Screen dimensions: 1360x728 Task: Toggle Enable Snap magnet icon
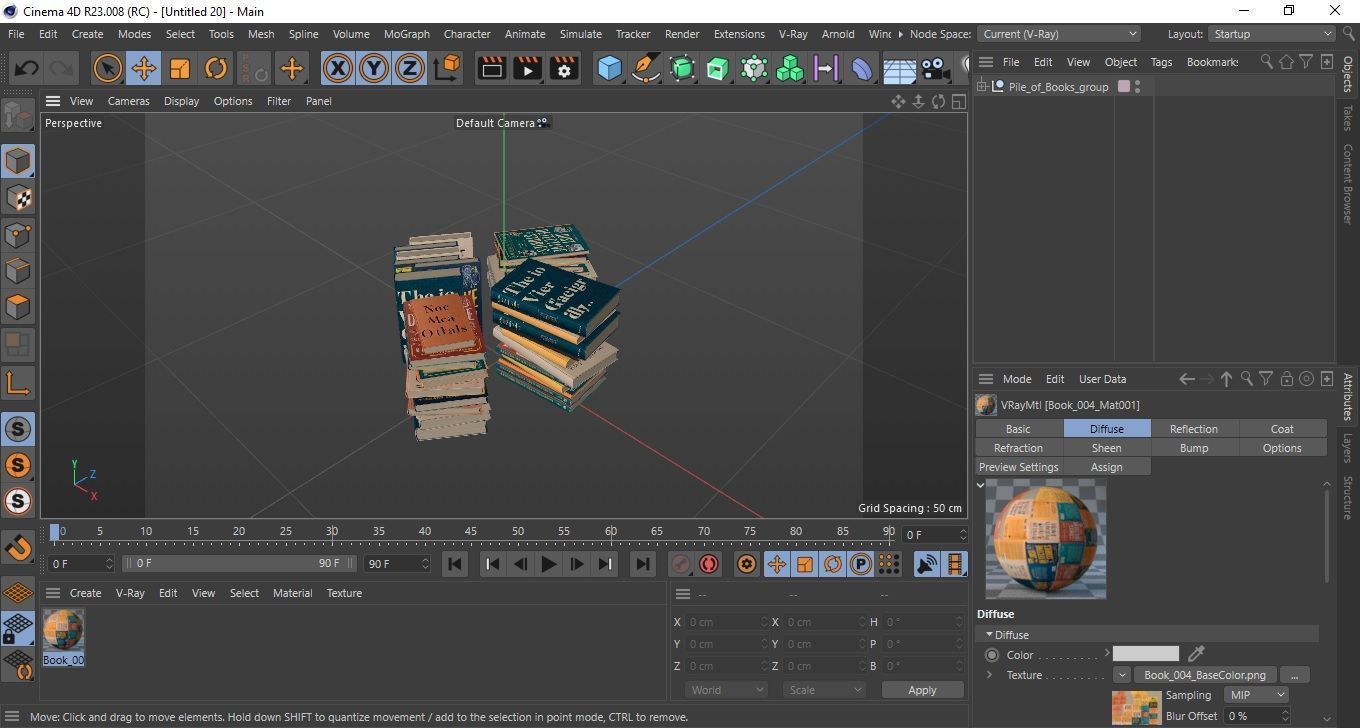(18, 548)
